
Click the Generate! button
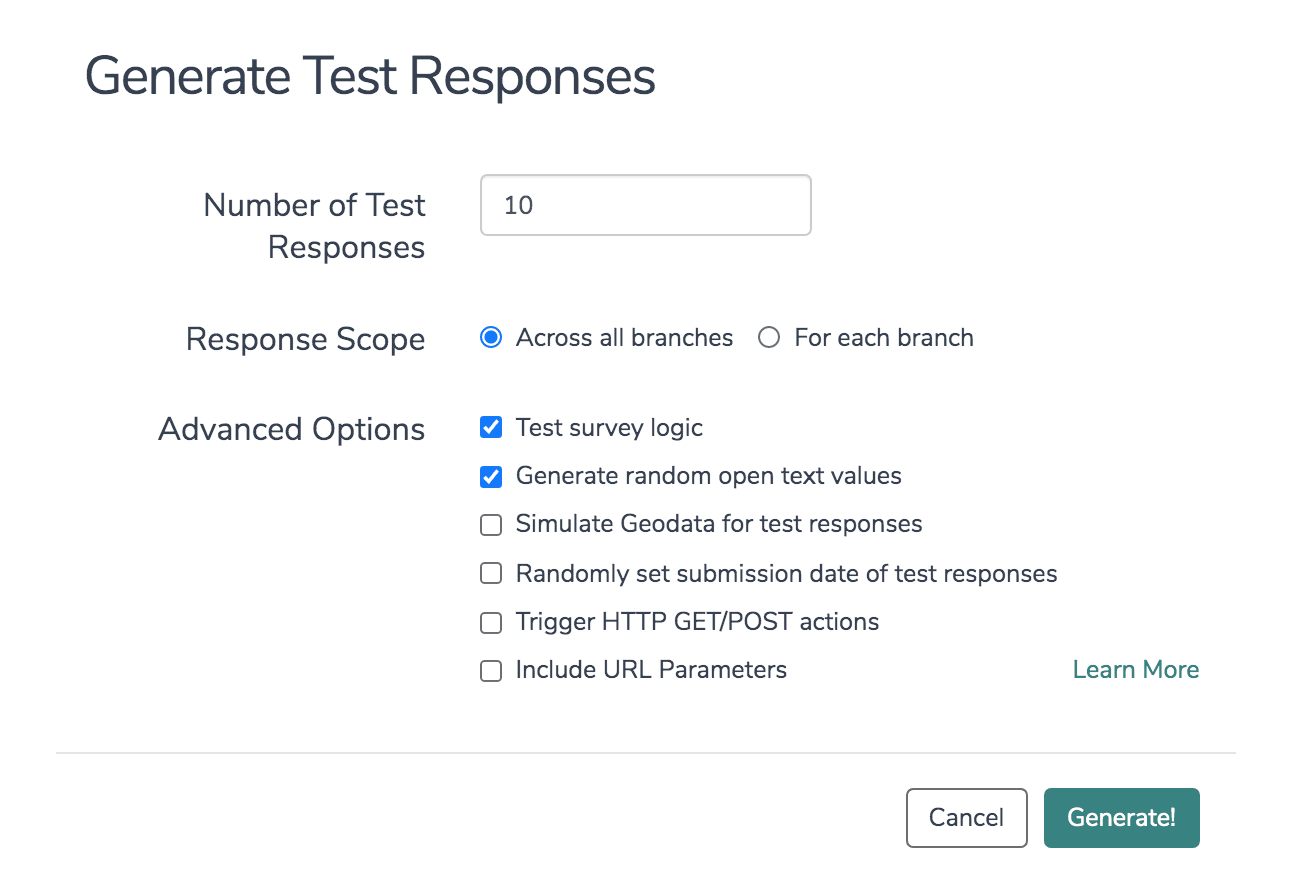click(x=1122, y=818)
